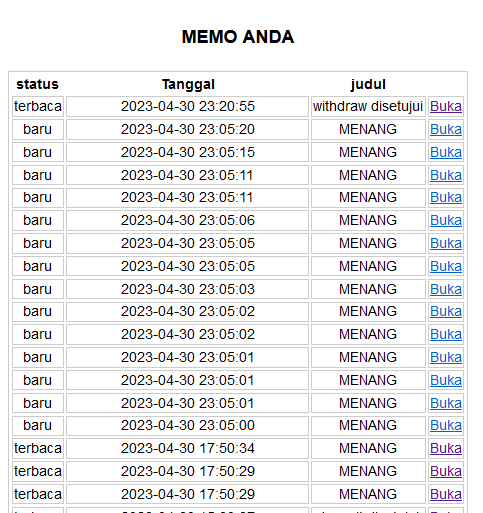Screen dimensions: 483x513
Task: Click Buka link on the 17:50:34 row's successor 17:50:29 first entry
Action: (x=446, y=471)
